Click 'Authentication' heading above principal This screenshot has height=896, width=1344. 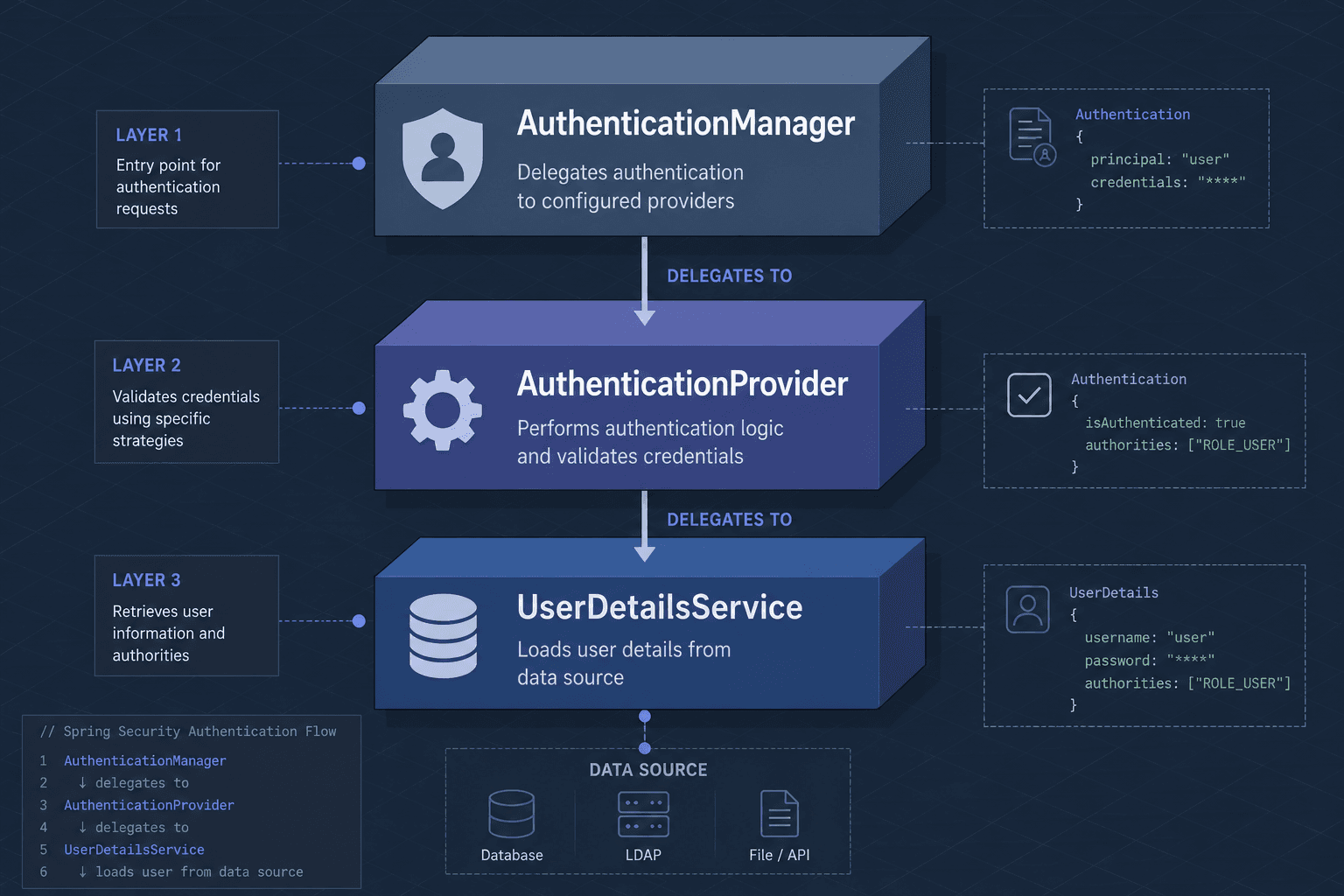pyautogui.click(x=1132, y=115)
